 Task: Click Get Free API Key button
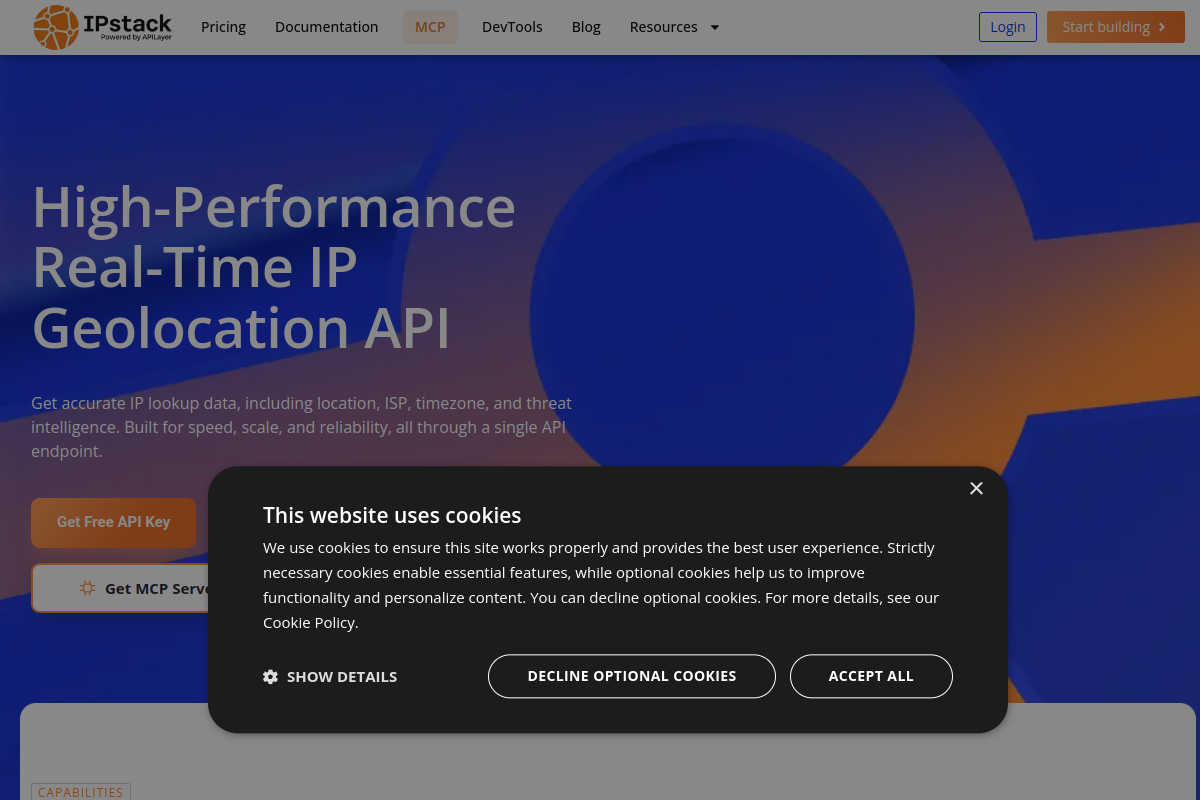tap(113, 522)
